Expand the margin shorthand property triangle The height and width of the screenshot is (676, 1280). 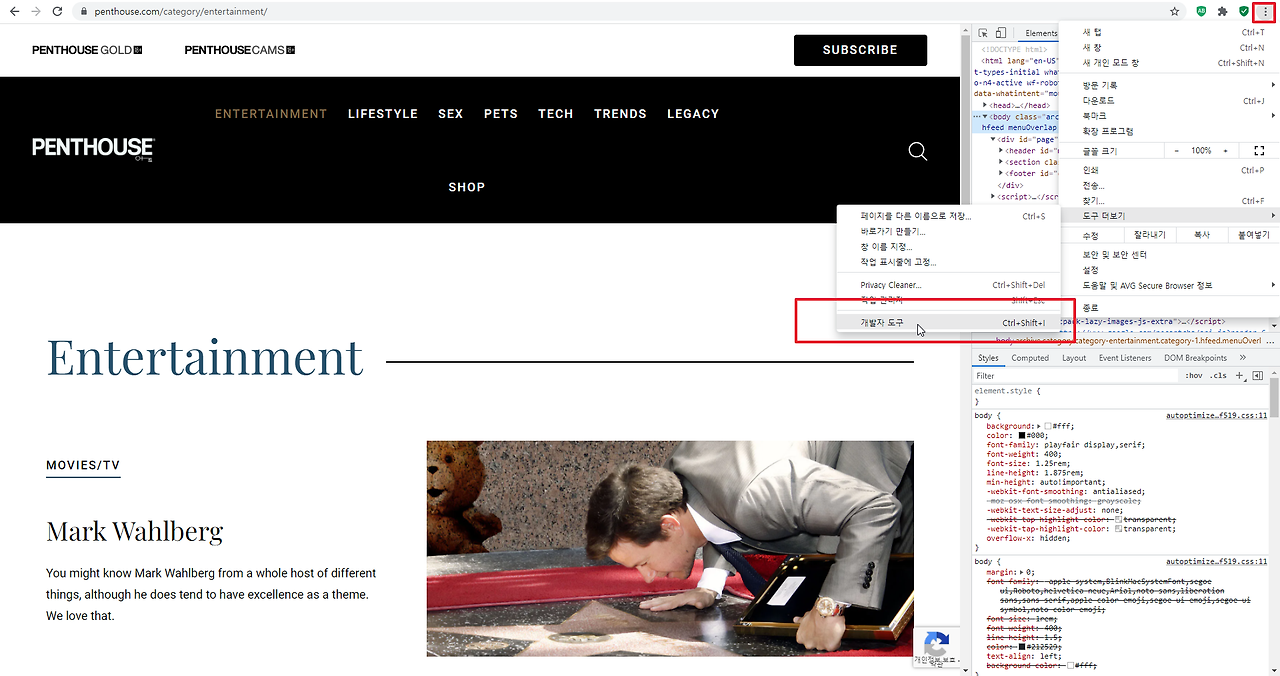[x=1022, y=572]
